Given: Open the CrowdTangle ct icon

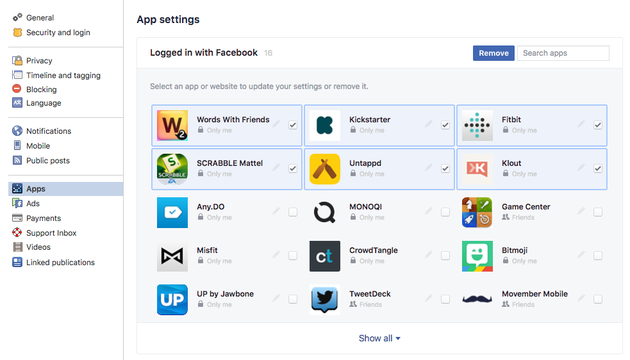Looking at the screenshot, I should tap(325, 256).
